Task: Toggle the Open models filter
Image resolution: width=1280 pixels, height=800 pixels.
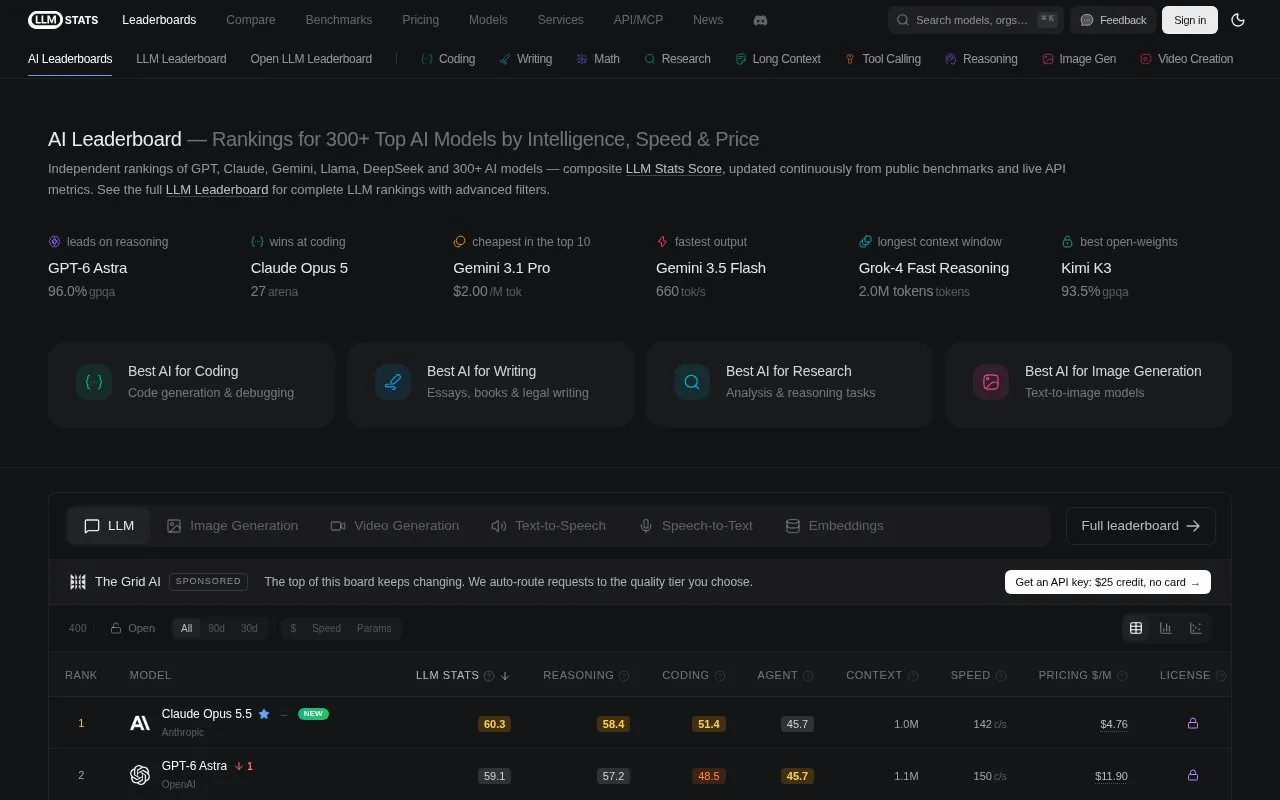Action: 133,628
